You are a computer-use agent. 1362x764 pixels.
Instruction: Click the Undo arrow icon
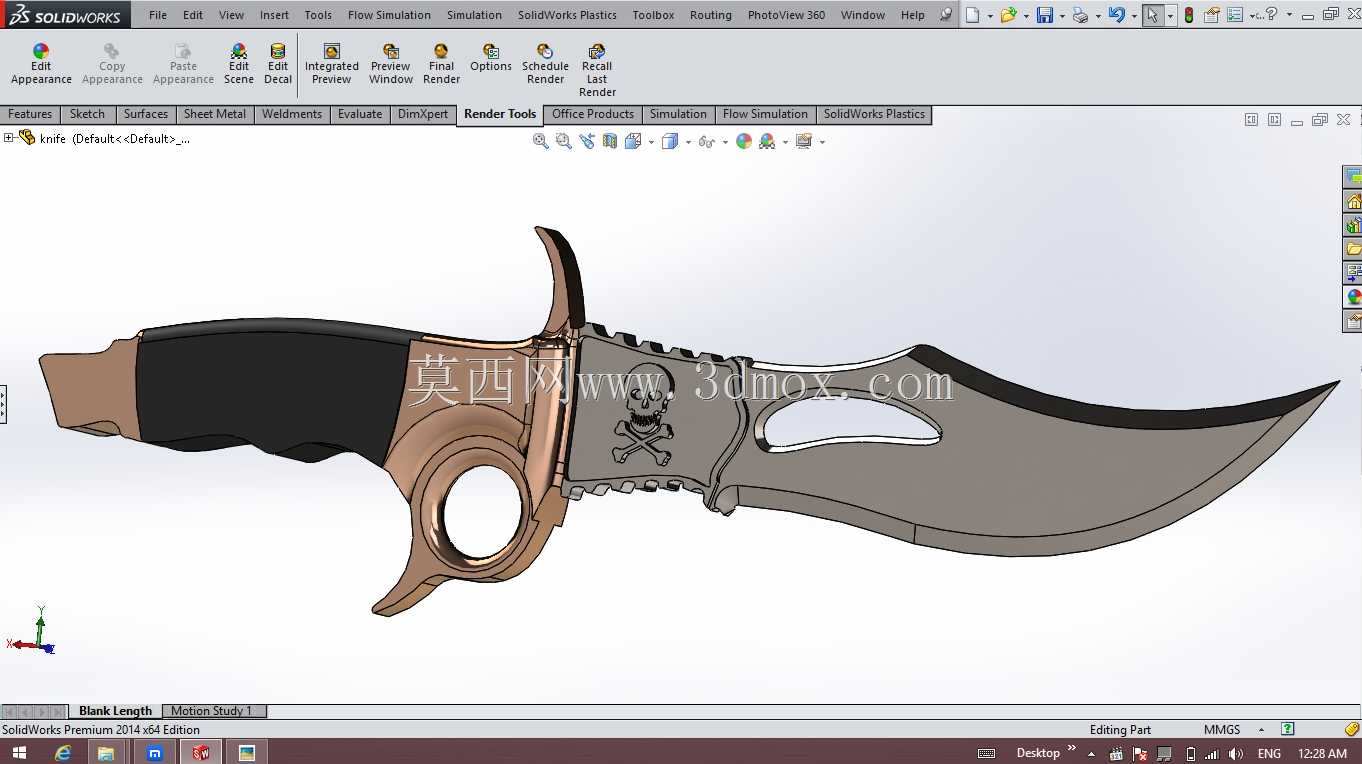tap(1117, 15)
